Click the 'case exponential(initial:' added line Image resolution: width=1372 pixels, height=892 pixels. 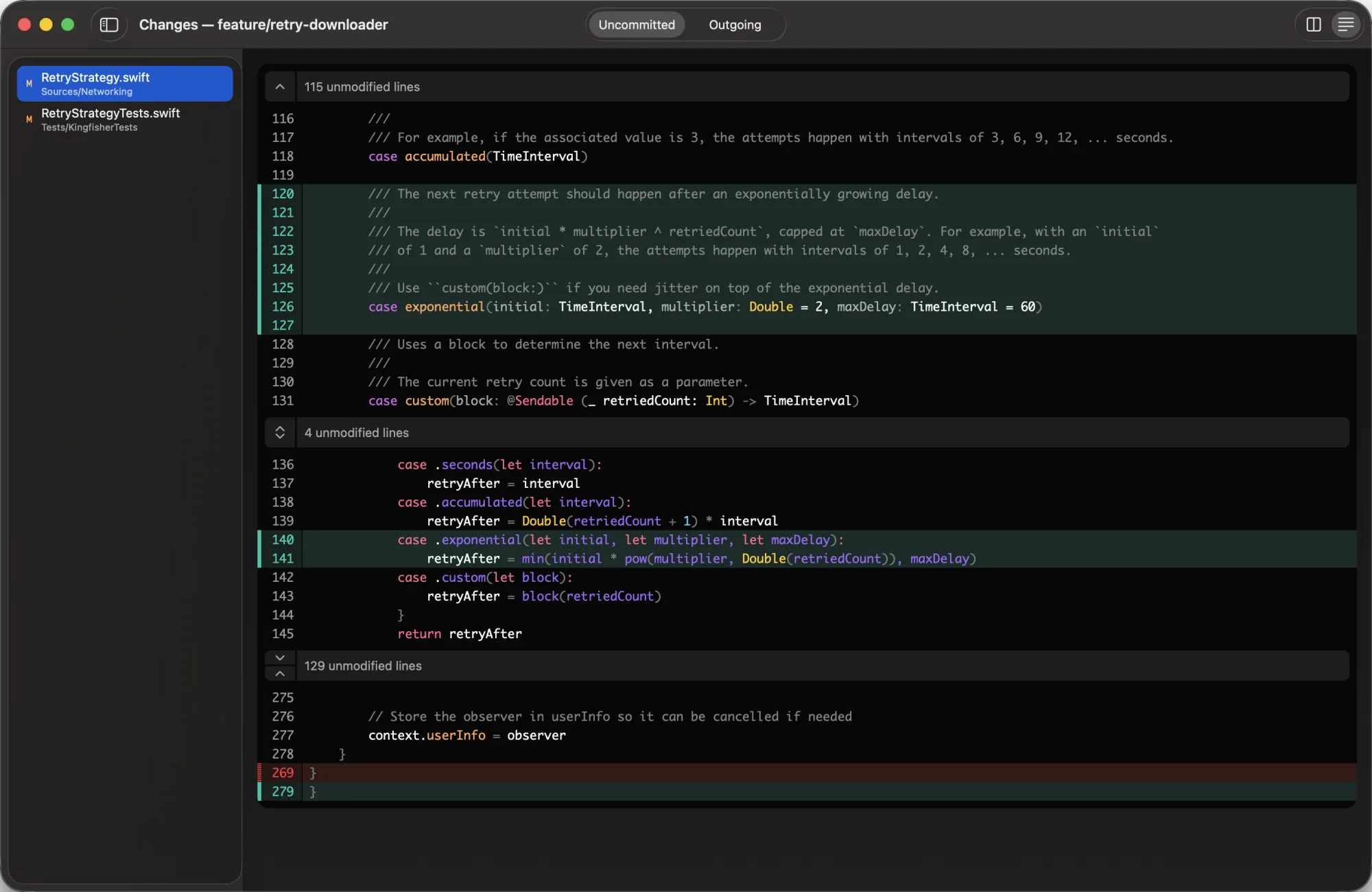click(705, 307)
